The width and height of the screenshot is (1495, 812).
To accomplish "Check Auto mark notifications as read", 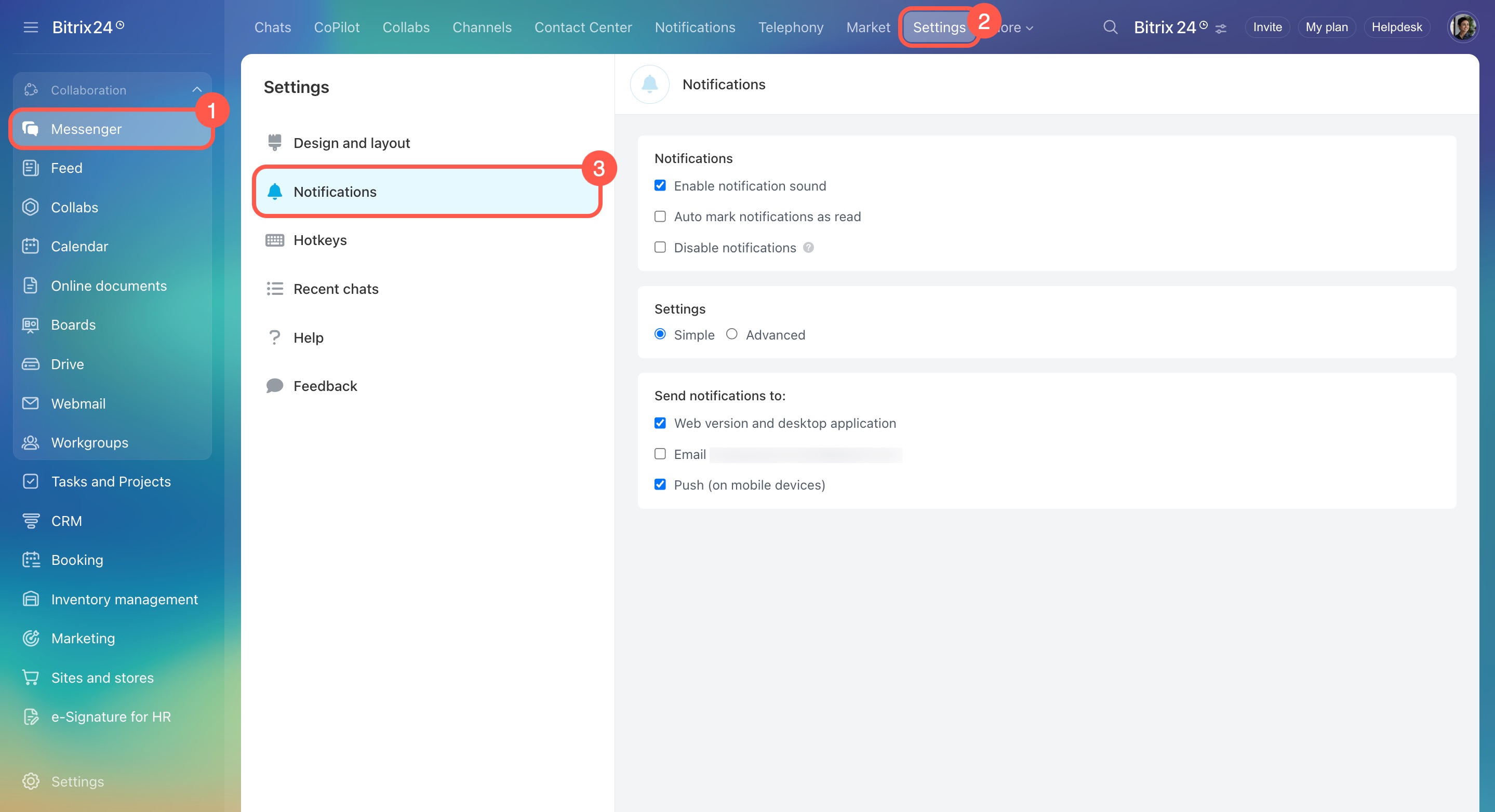I will tap(660, 216).
